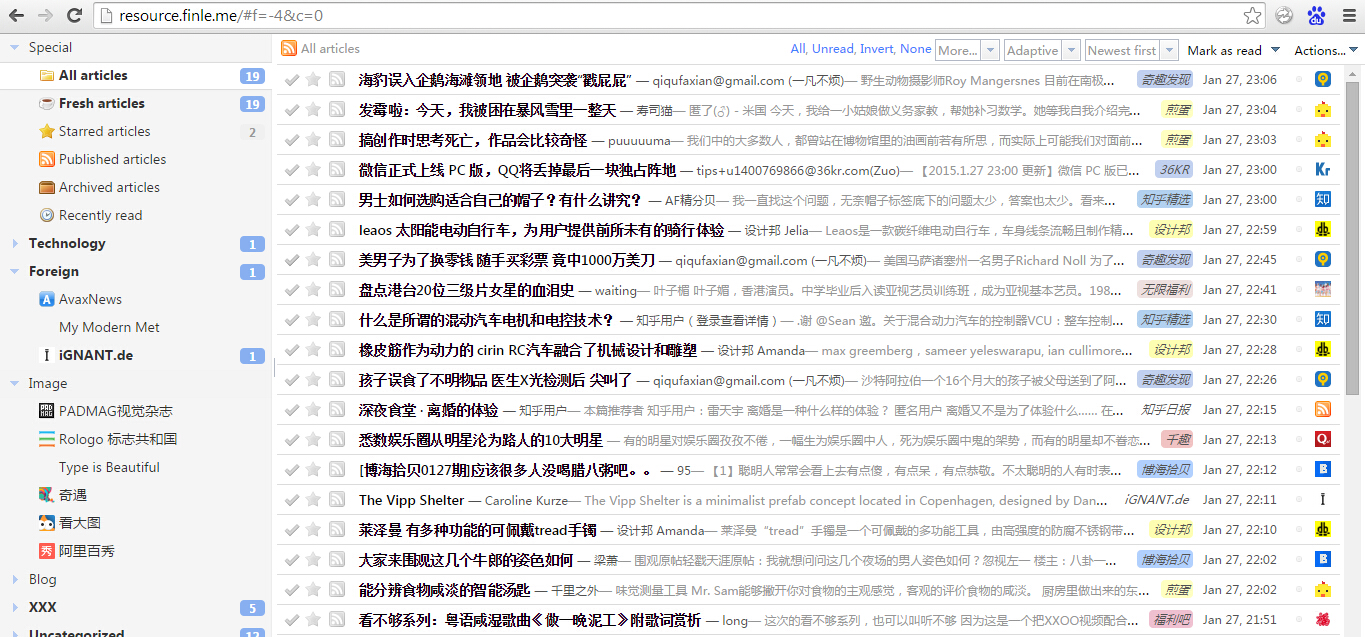The height and width of the screenshot is (637, 1365).
Task: Bookmark page with the star icon
Action: pos(1252,15)
